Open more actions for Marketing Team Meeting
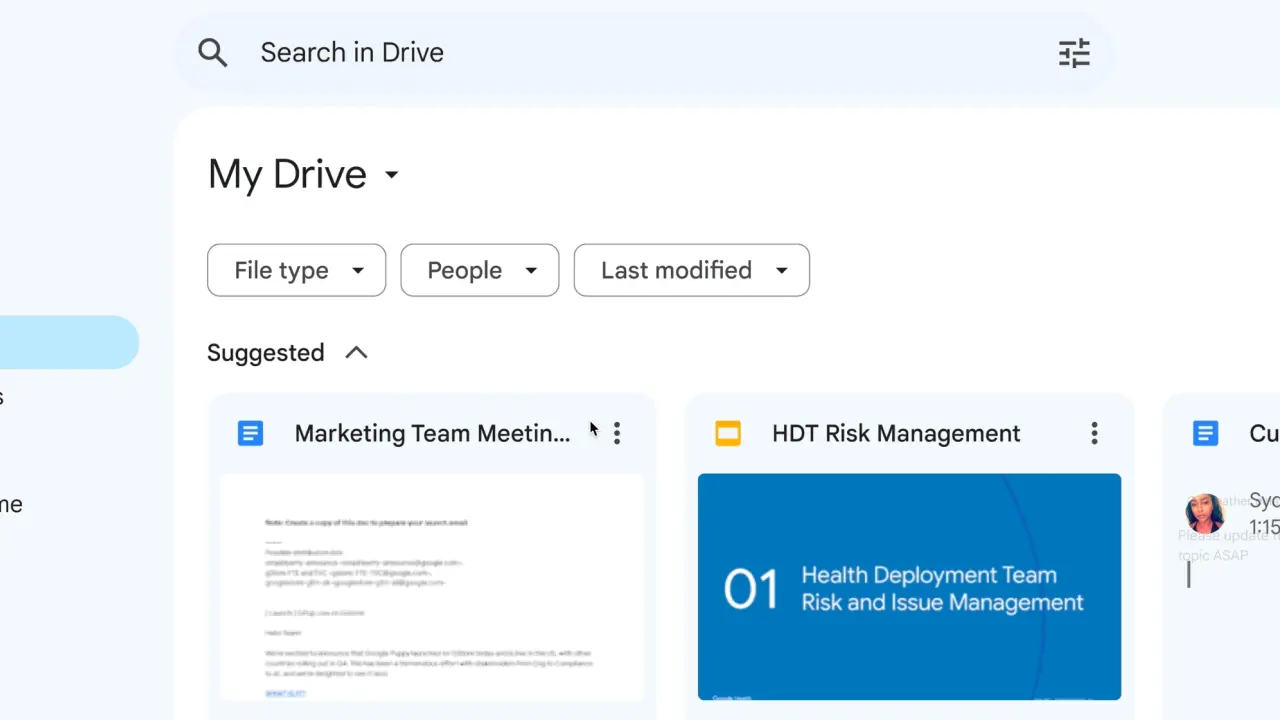This screenshot has width=1280, height=720. (x=617, y=433)
